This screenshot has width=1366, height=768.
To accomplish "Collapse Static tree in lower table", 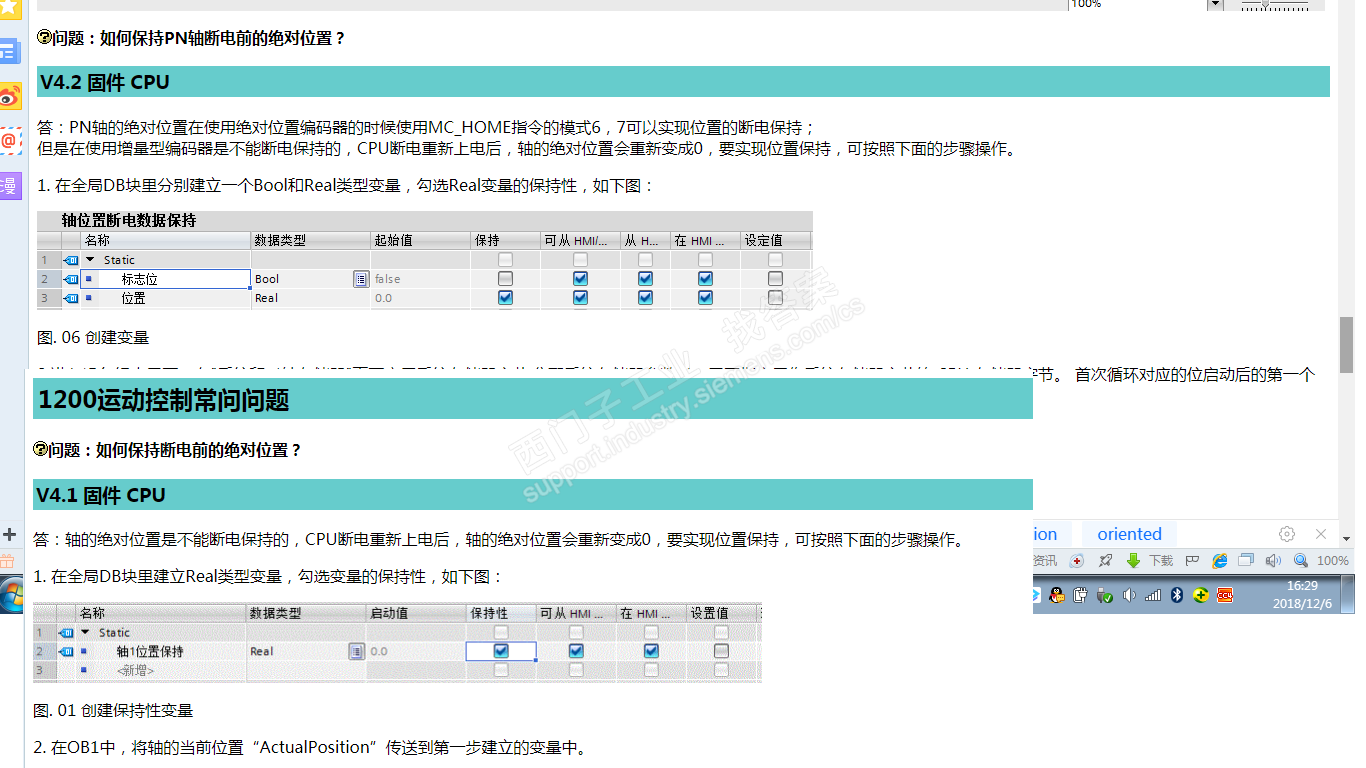I will [85, 632].
